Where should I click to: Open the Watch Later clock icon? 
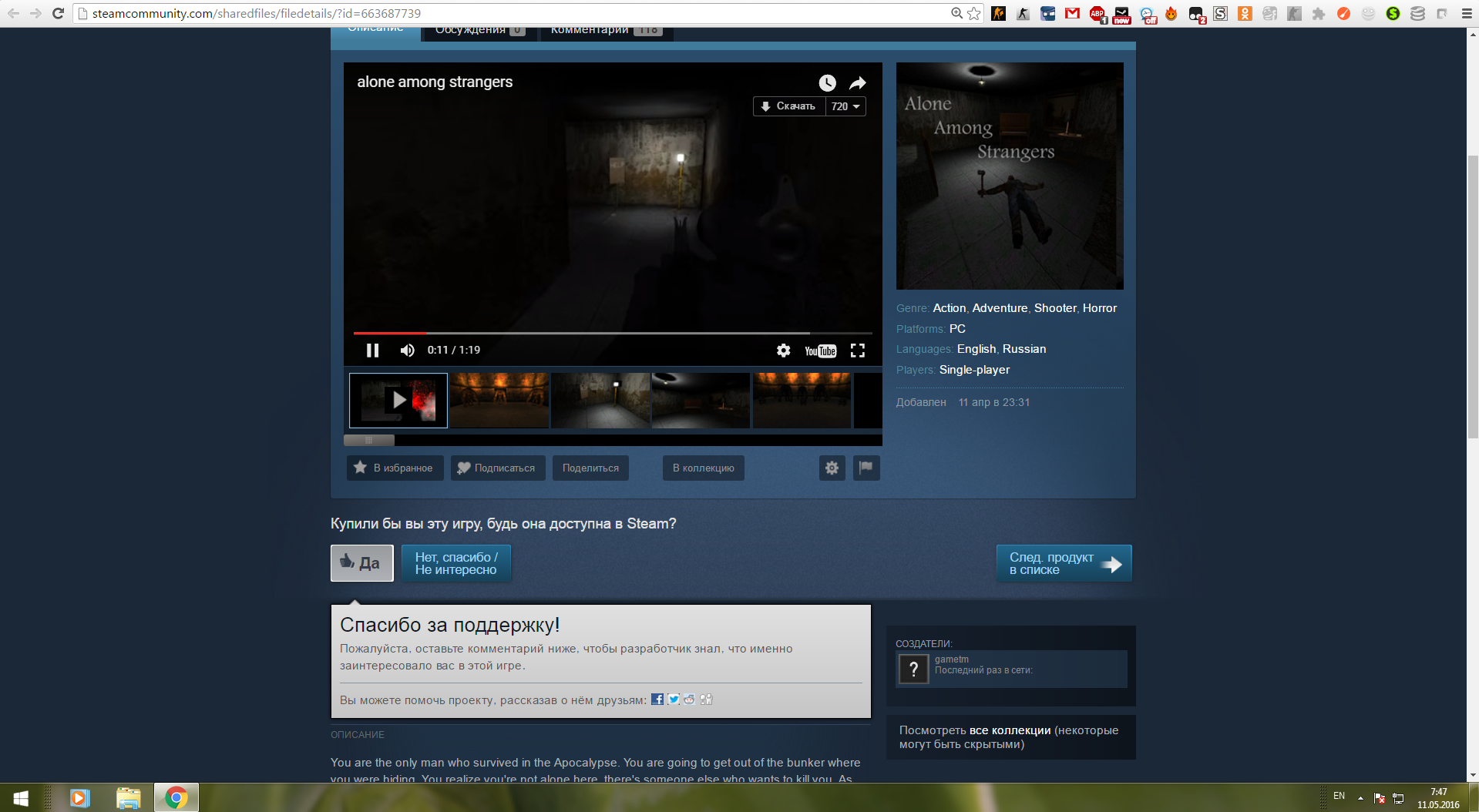827,83
